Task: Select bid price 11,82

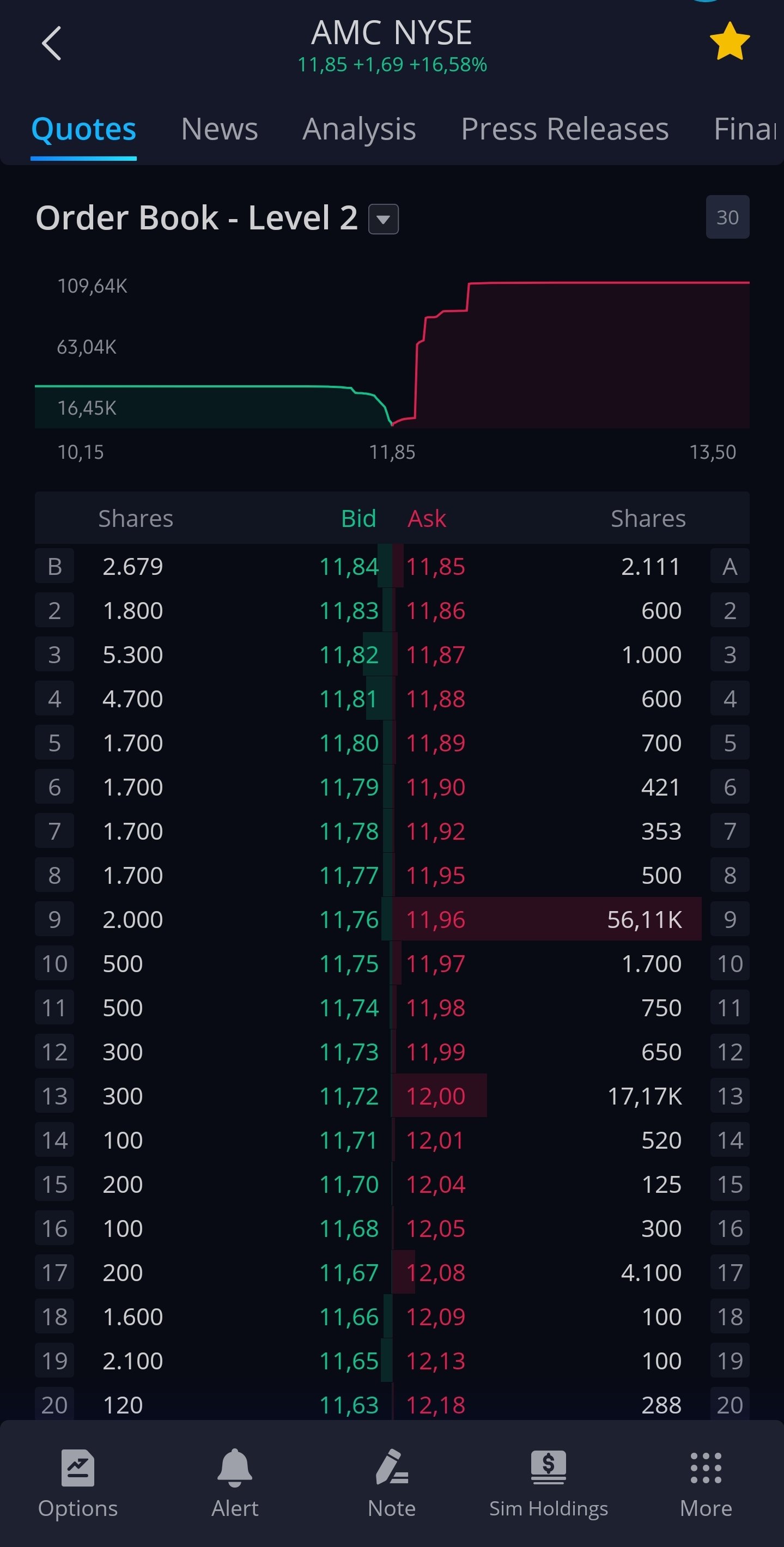Action: coord(349,654)
